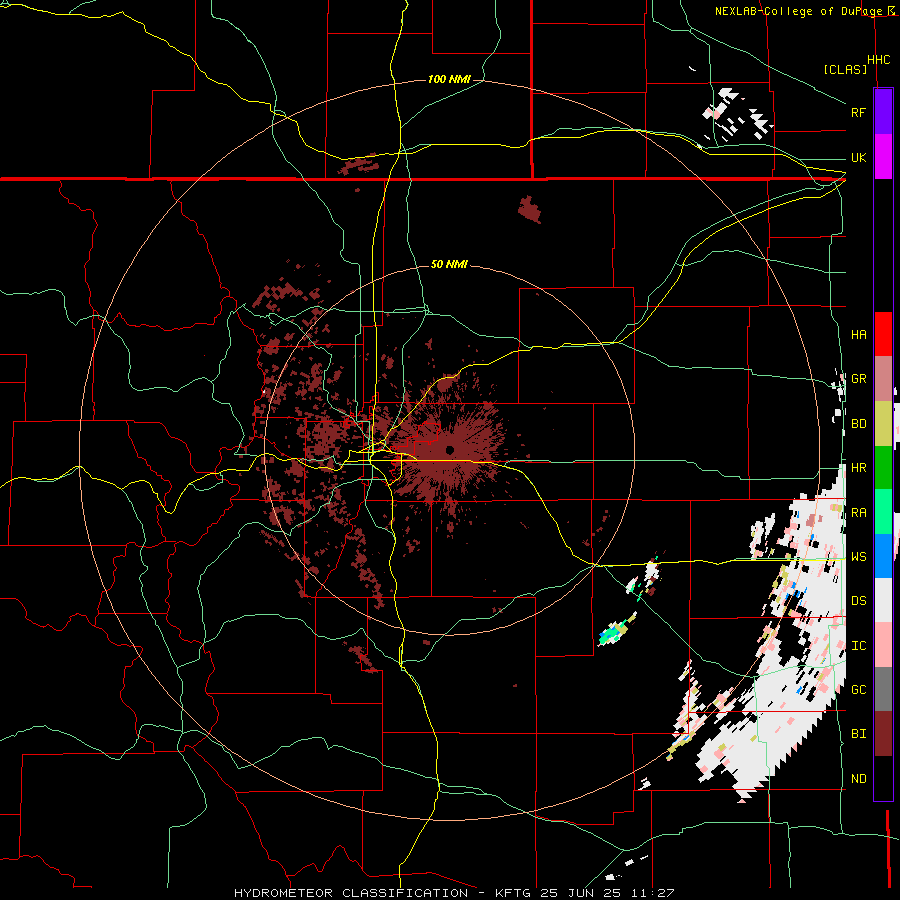Select the GR graupel color swatch
The image size is (900, 900).
[x=883, y=379]
